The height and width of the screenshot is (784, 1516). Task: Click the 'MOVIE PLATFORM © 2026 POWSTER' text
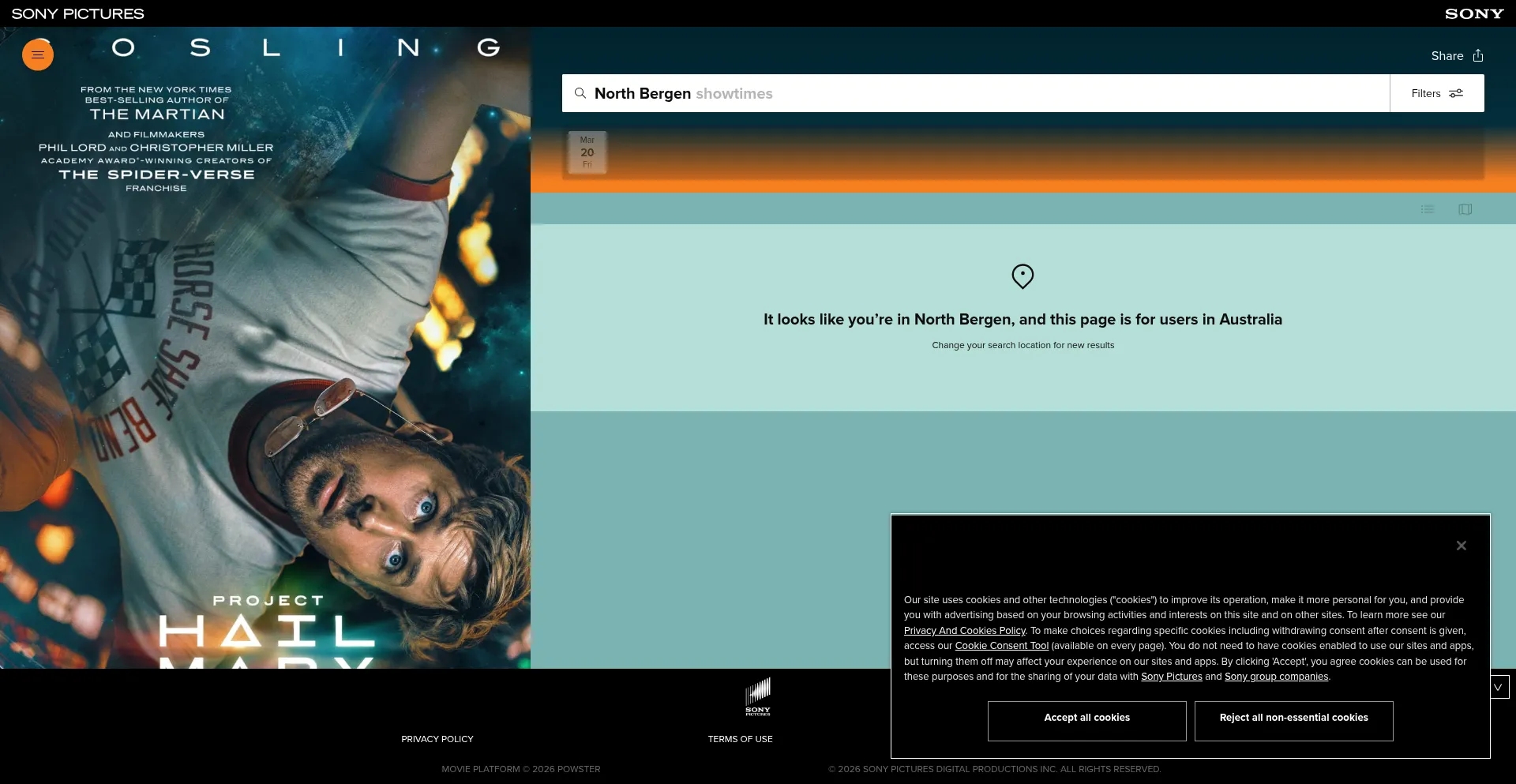(521, 769)
